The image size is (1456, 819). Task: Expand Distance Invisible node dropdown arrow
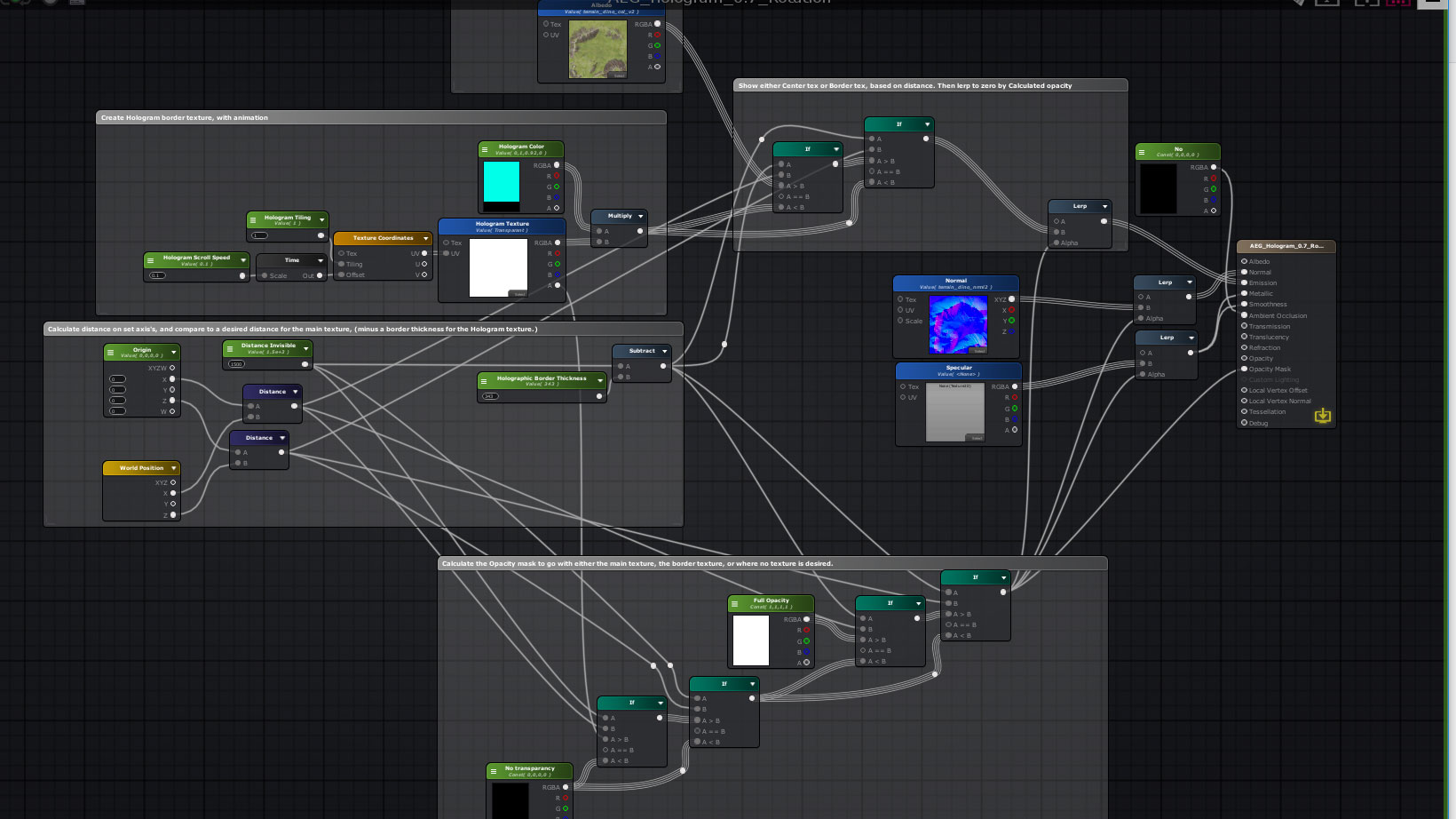[x=305, y=349]
